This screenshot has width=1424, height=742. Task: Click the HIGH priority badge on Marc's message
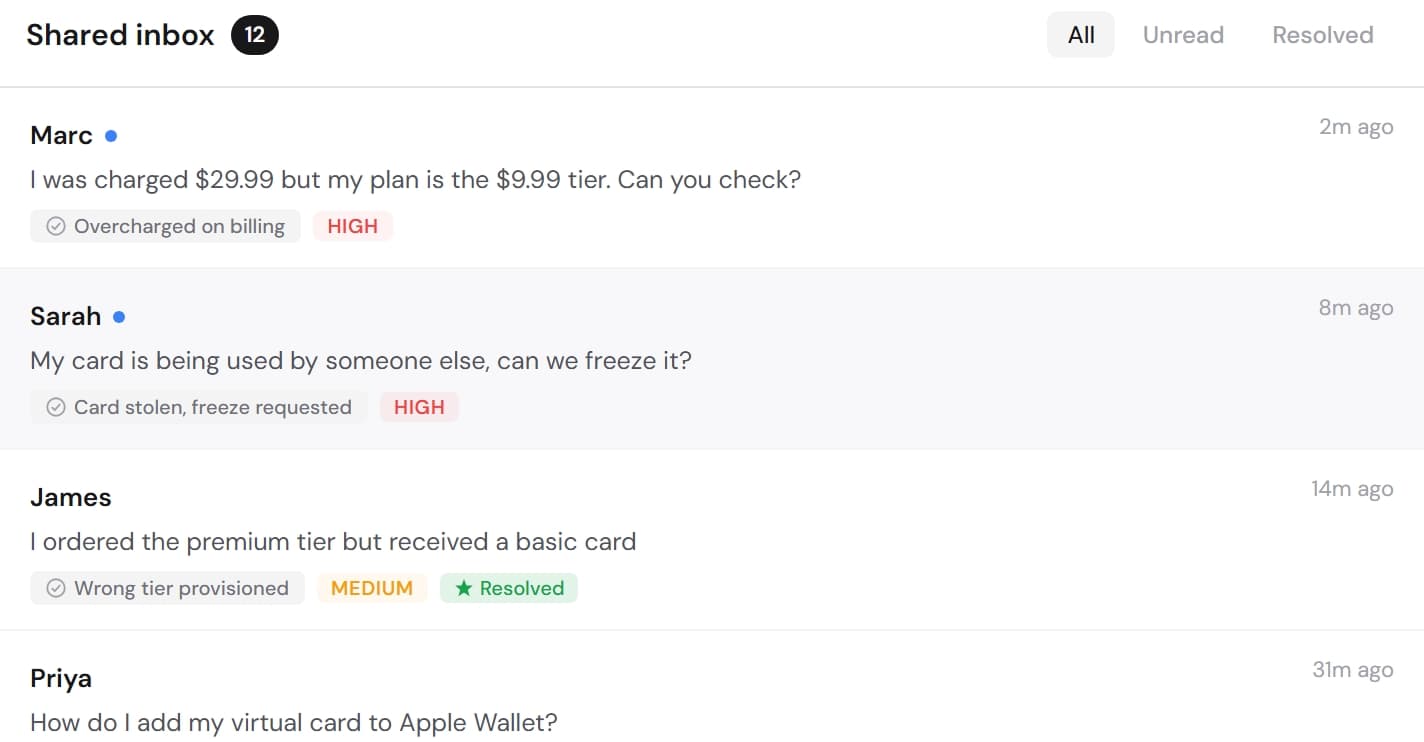353,227
